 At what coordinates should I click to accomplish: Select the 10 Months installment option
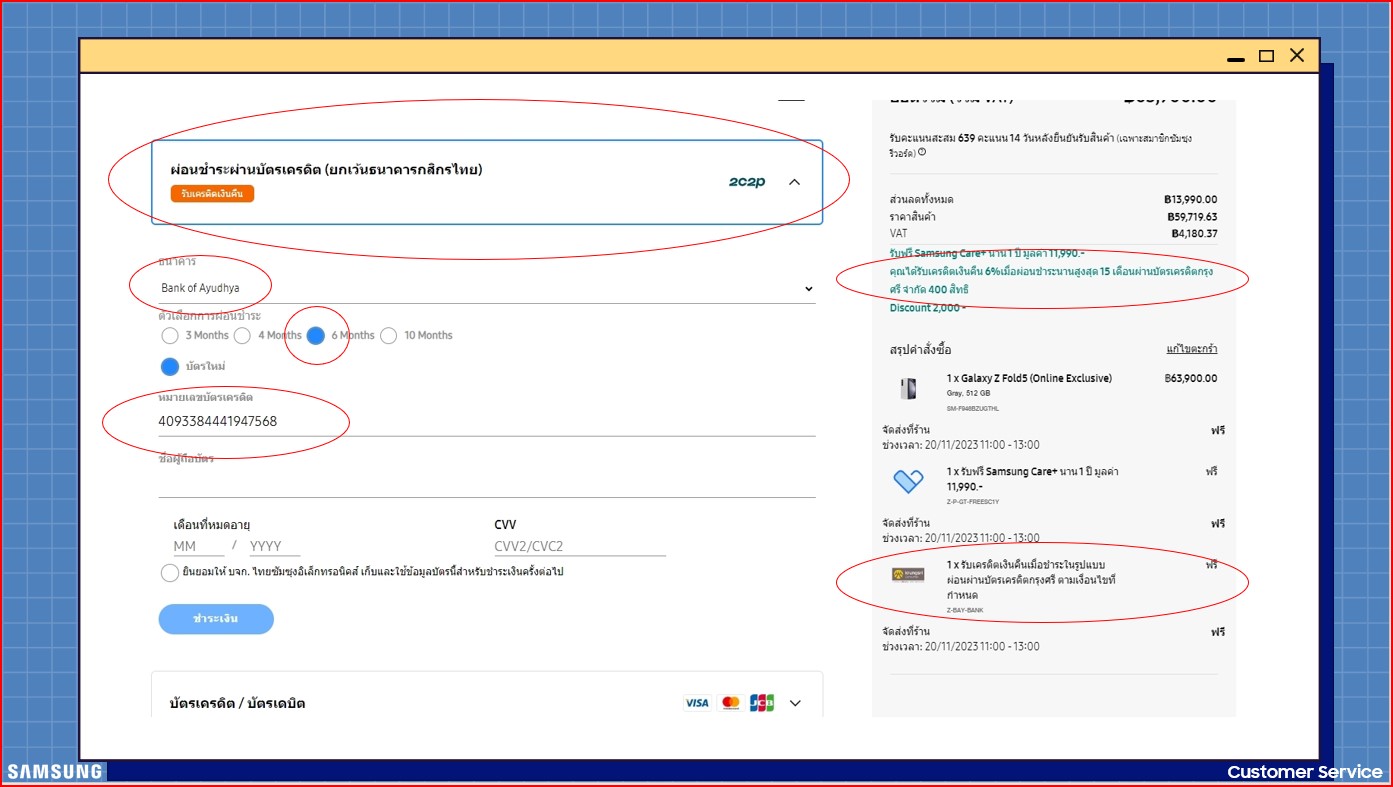point(389,336)
